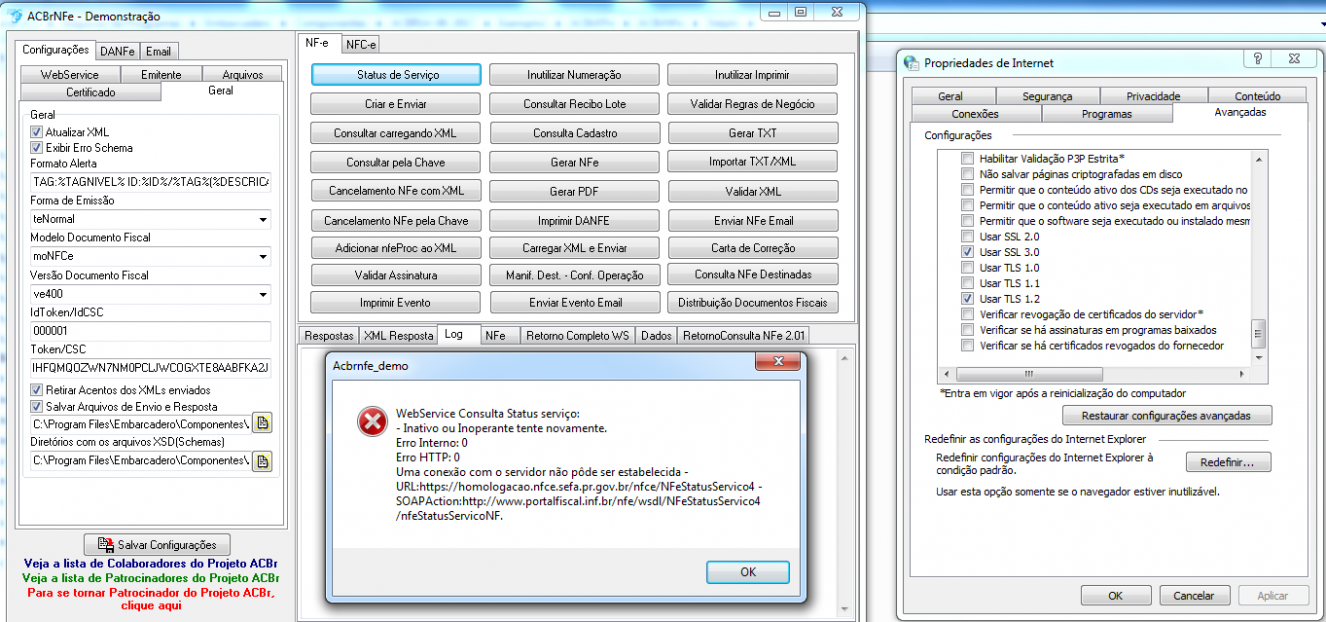The image size is (1326, 622).
Task: Click Para se tornar Patrocinador link
Action: click(x=150, y=598)
